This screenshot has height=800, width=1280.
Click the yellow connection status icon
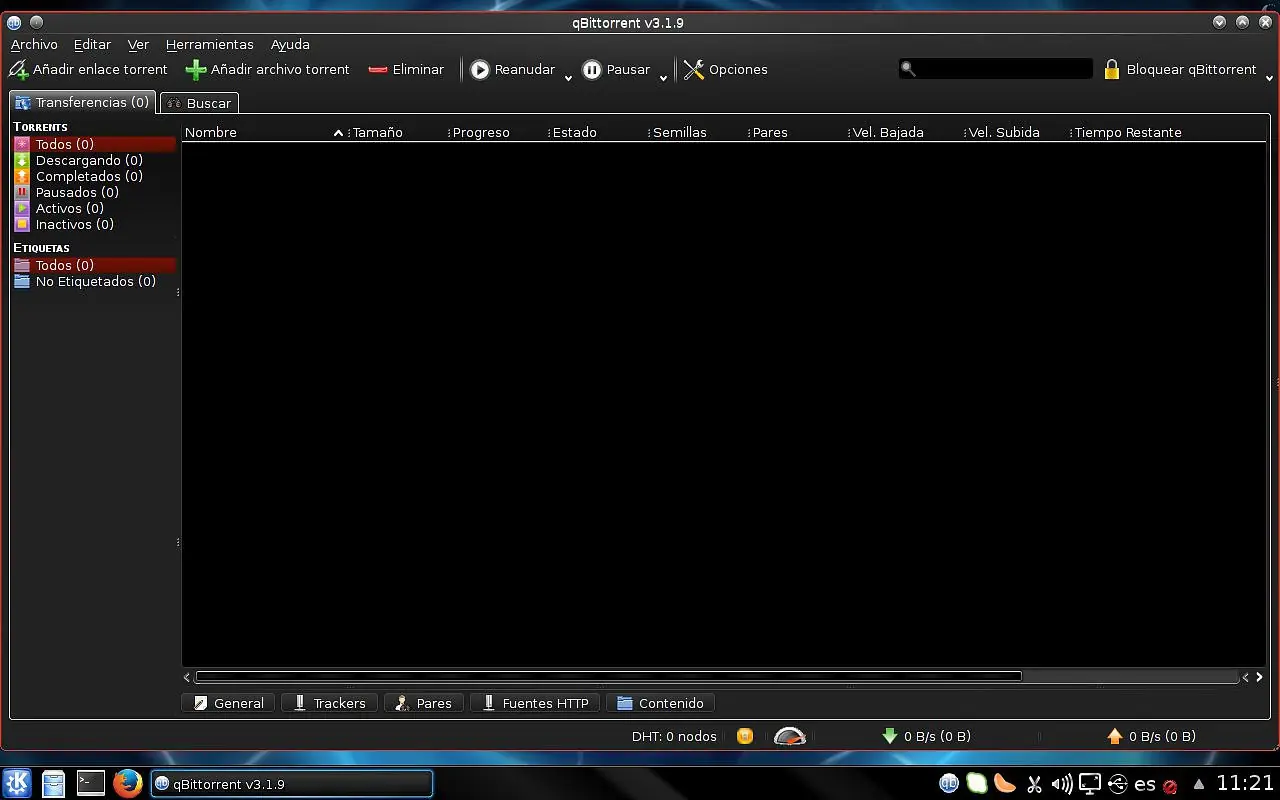745,736
